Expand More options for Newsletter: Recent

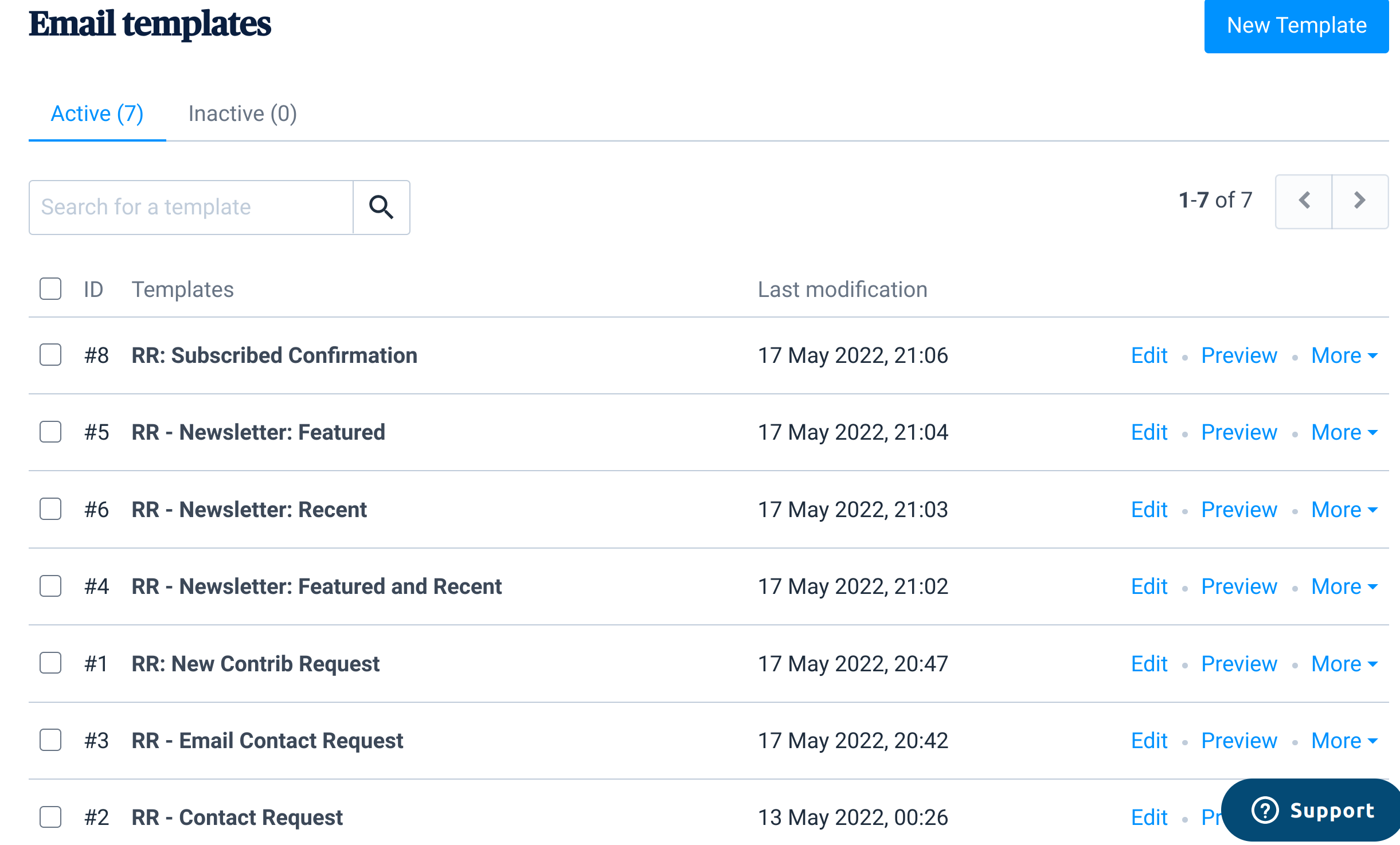(1344, 510)
